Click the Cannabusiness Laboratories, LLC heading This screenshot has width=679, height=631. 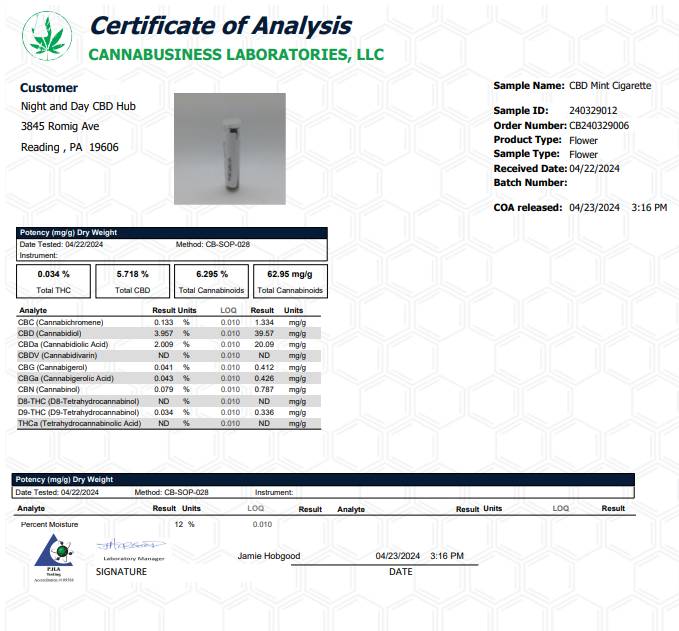click(x=236, y=54)
